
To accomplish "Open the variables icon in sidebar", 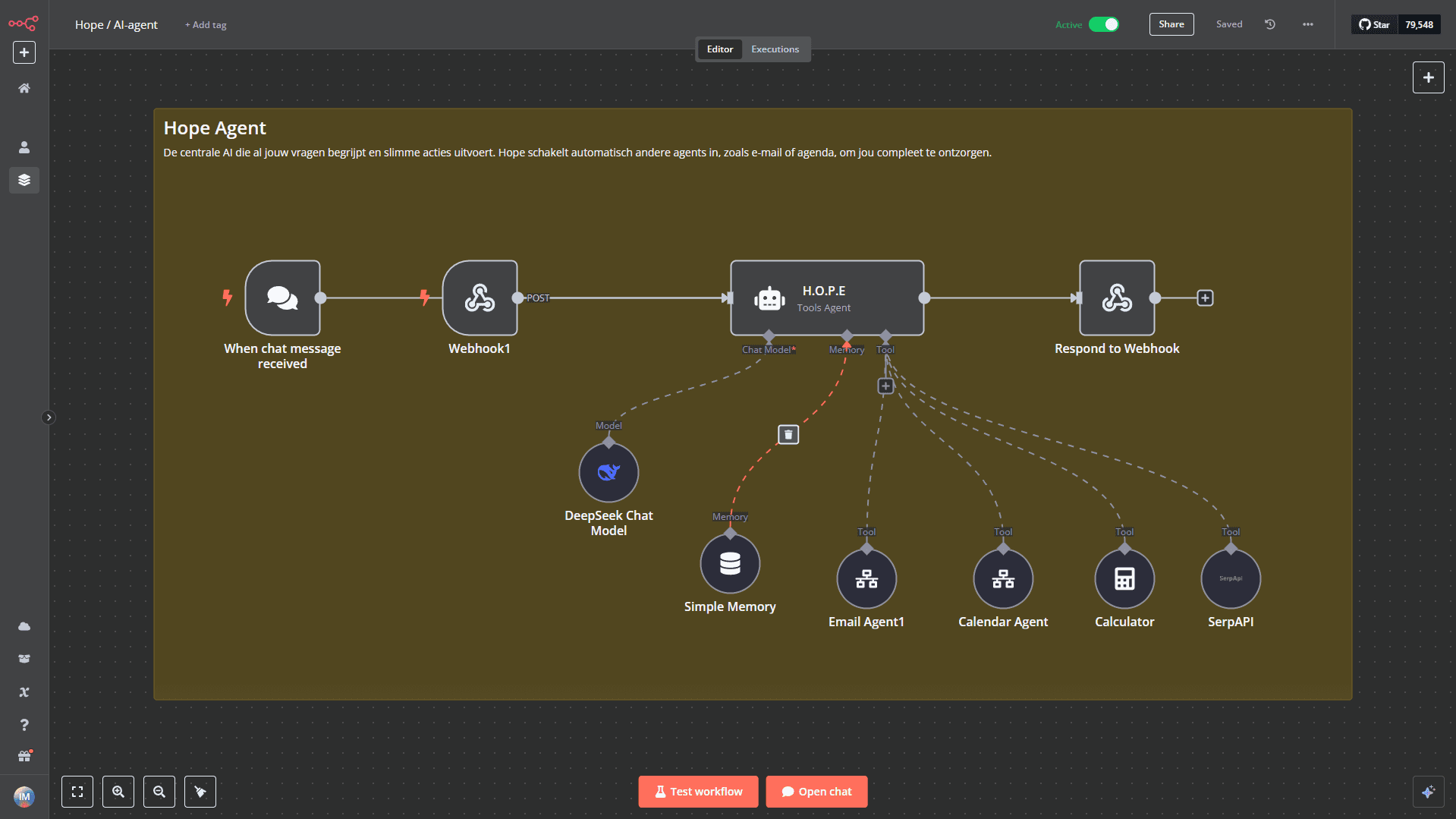I will click(x=24, y=691).
